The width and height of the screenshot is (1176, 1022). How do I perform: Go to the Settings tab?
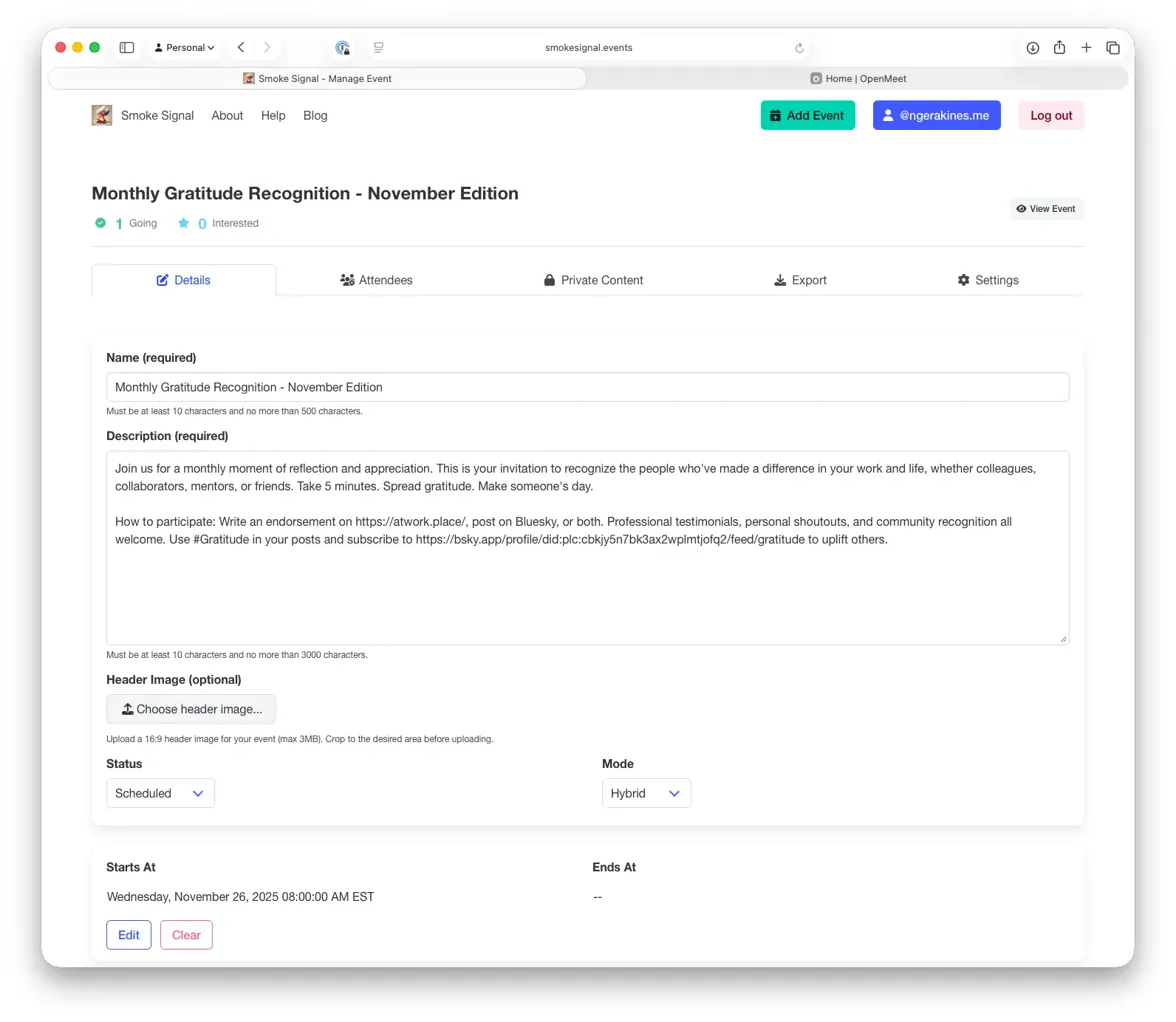tap(987, 280)
